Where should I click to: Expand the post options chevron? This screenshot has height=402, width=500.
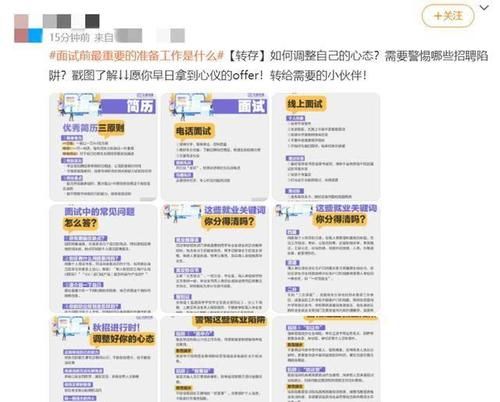(x=484, y=8)
